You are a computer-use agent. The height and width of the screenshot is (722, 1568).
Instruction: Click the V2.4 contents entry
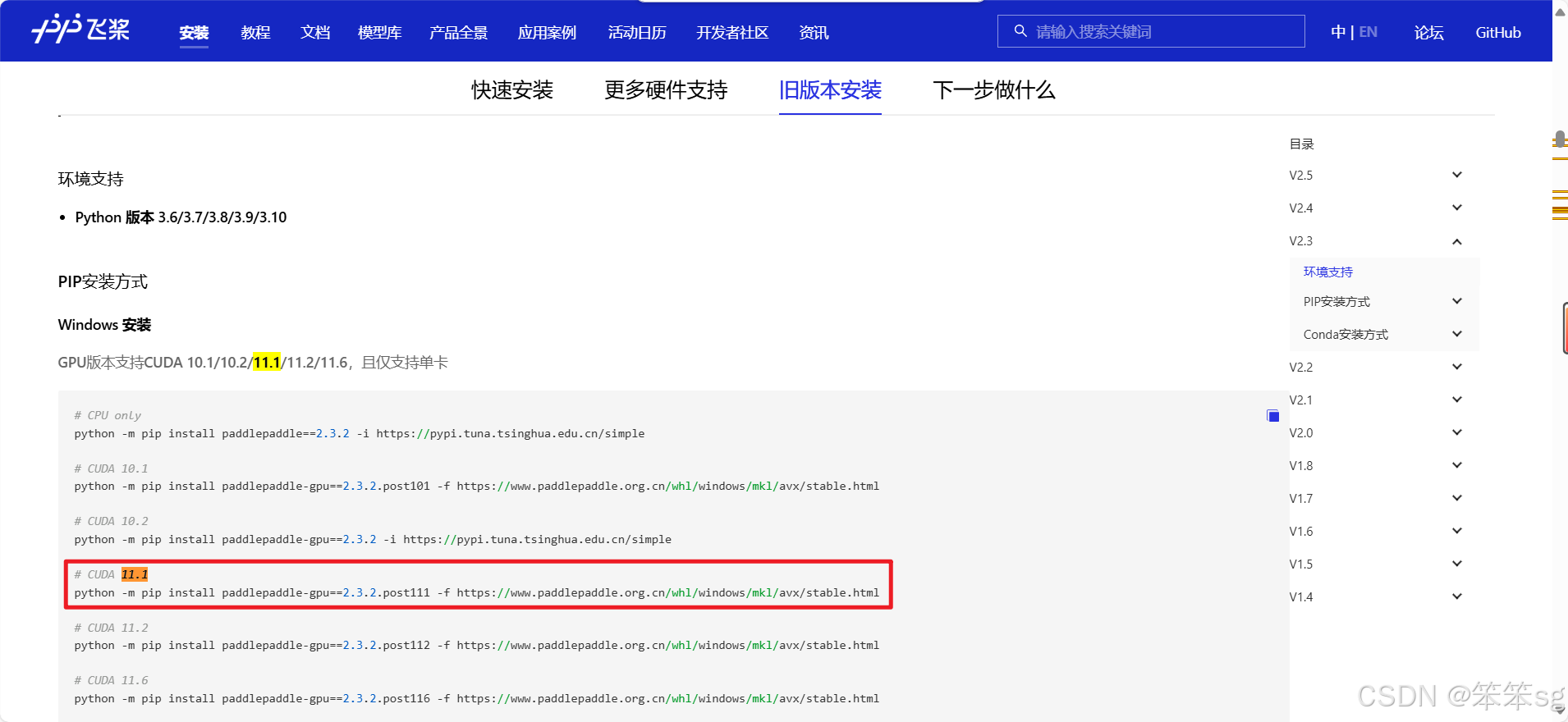tap(1300, 208)
